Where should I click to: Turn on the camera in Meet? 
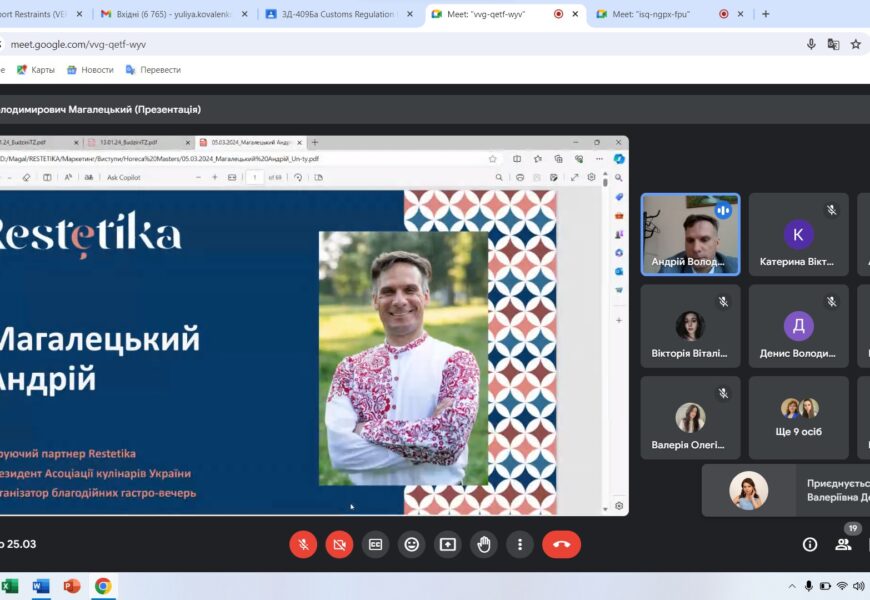(x=339, y=544)
